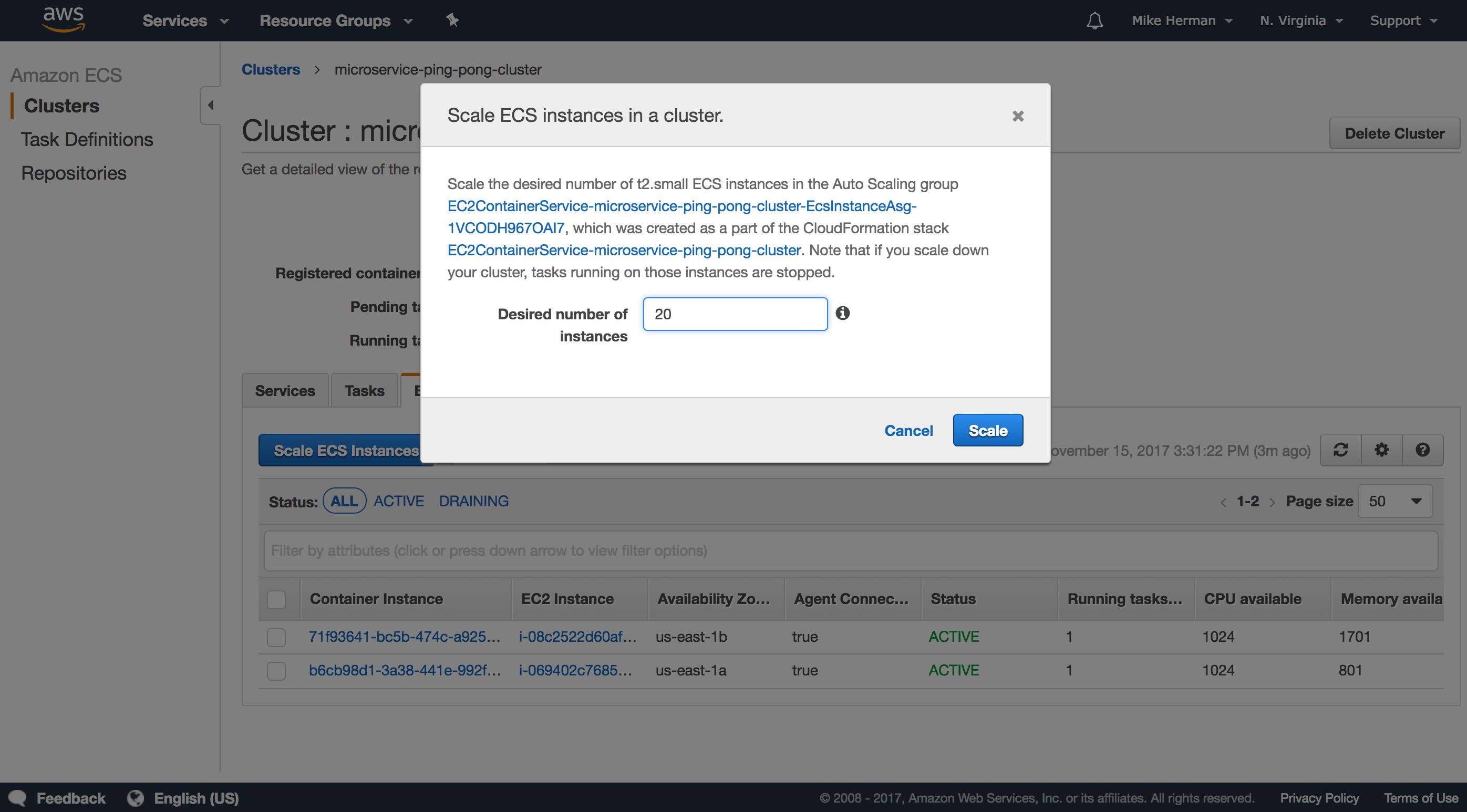Screen dimensions: 1467x812
Task: Click the pin shortcut icon in navbar
Action: pos(452,20)
